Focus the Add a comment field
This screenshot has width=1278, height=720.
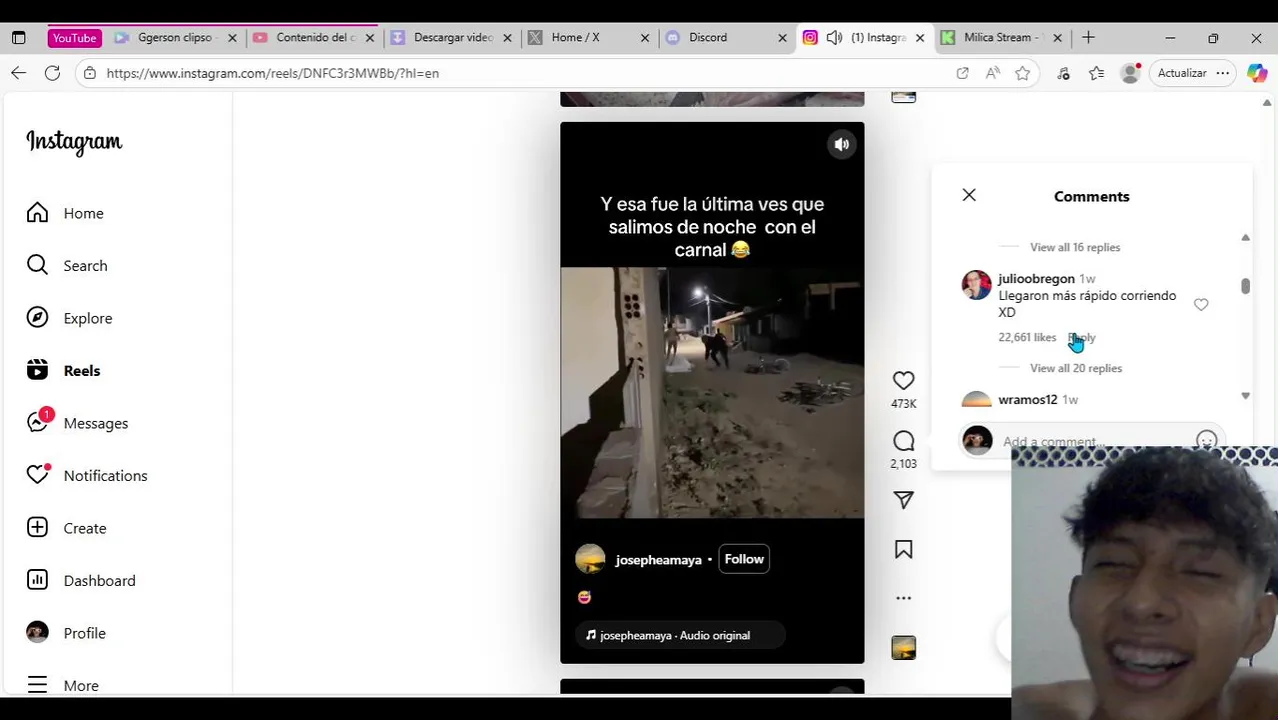click(x=1092, y=441)
